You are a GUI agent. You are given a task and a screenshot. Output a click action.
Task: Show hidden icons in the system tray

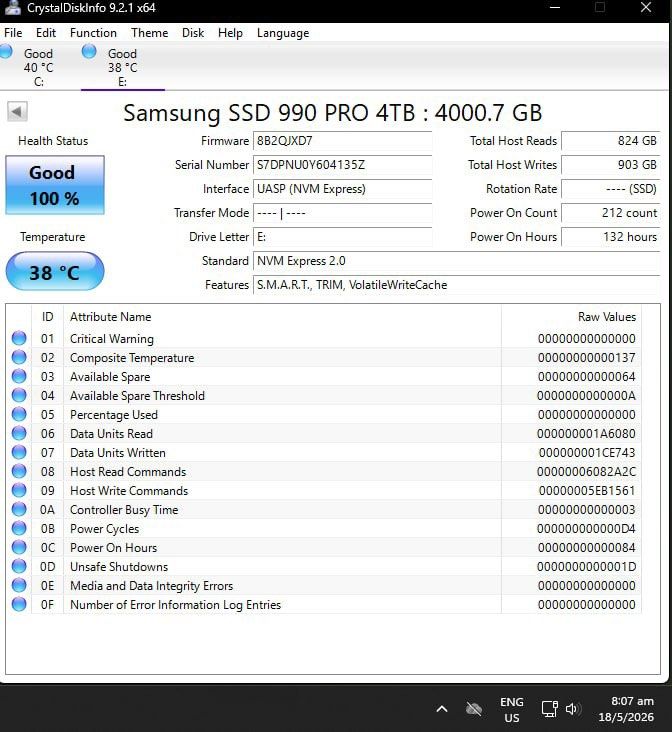pos(442,709)
